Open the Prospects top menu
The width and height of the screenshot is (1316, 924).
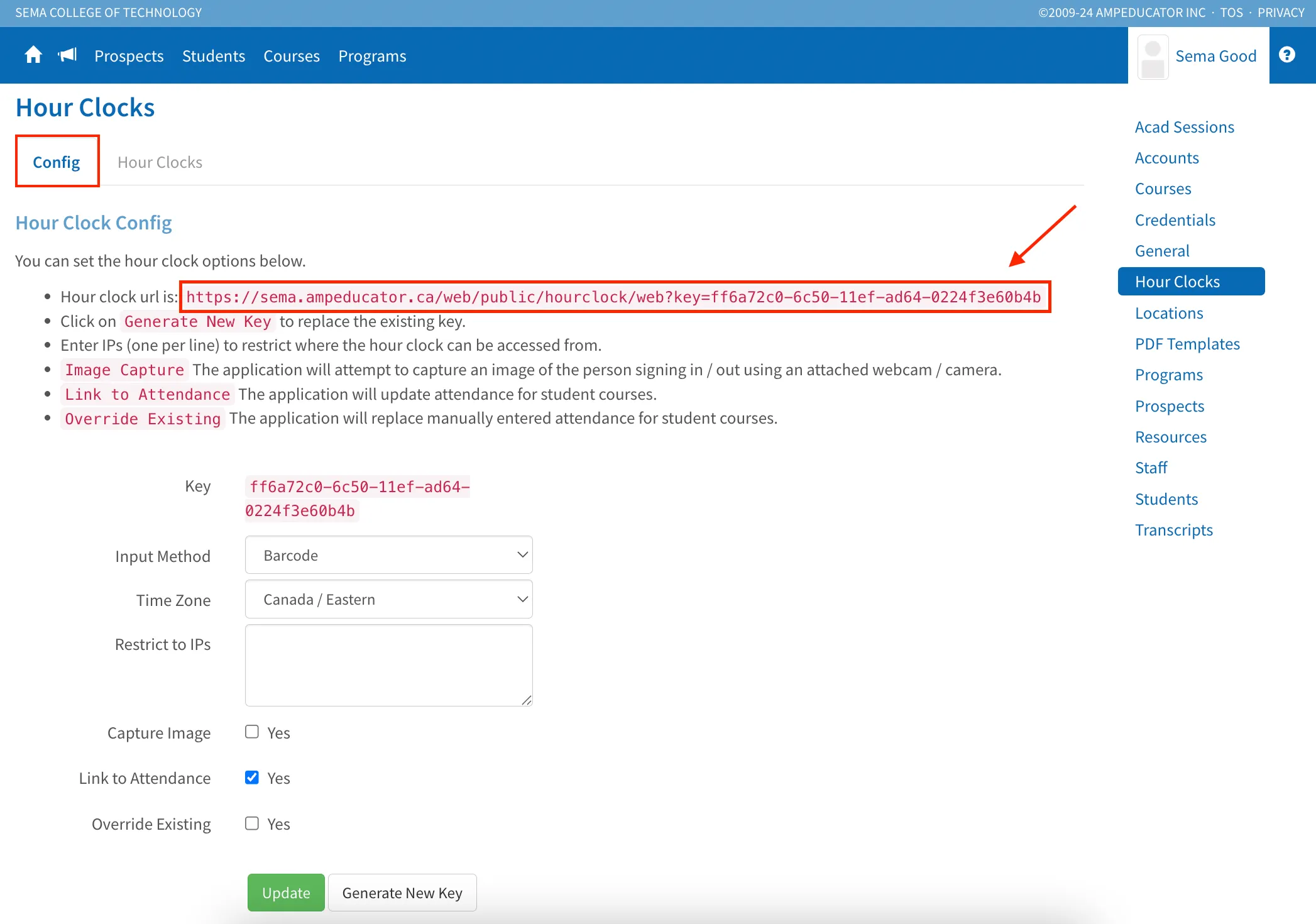129,56
